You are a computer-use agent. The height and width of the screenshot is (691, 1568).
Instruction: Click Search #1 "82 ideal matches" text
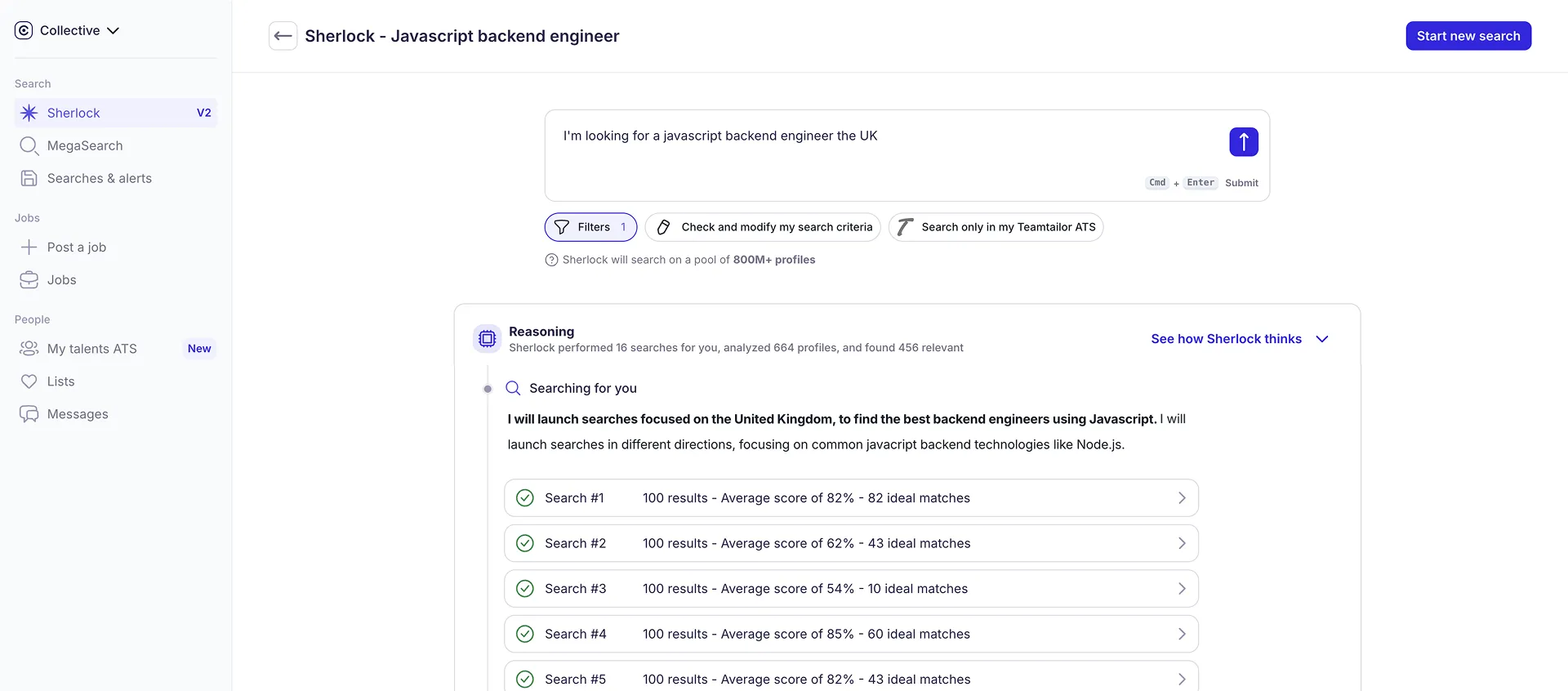click(919, 498)
